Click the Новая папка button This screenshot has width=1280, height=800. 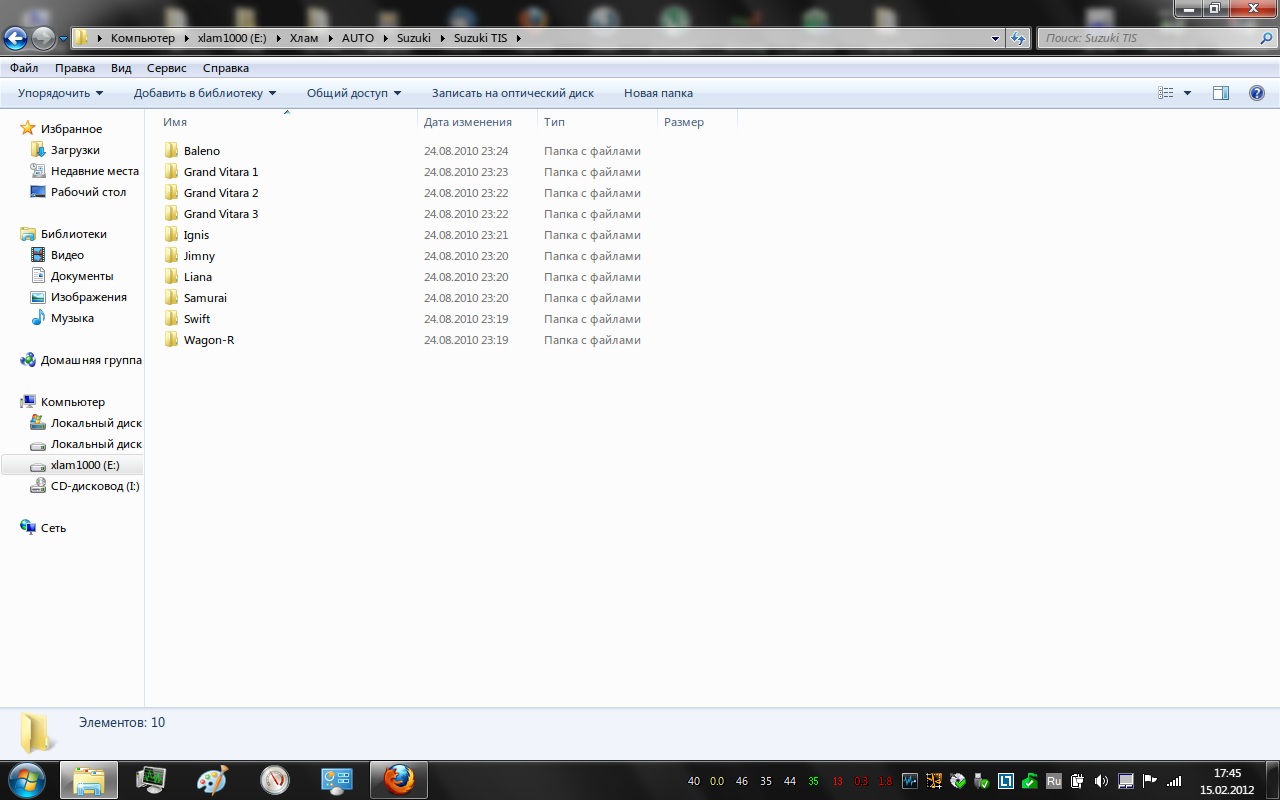658,93
